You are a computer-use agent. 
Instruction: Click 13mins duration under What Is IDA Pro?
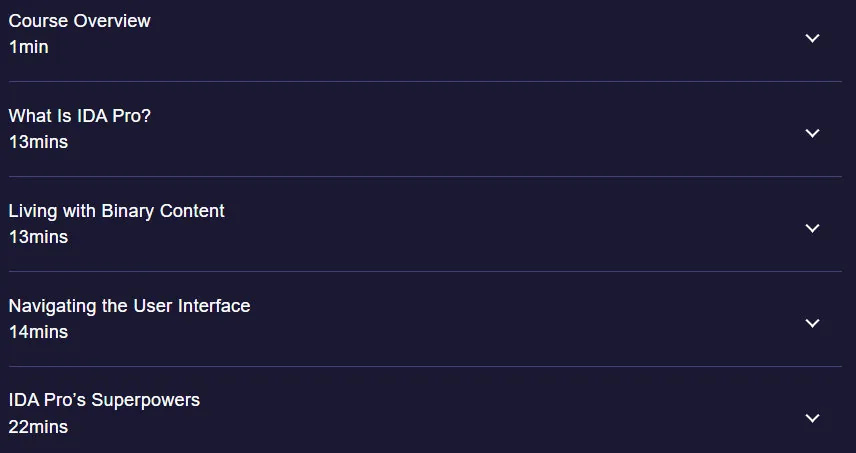38,142
